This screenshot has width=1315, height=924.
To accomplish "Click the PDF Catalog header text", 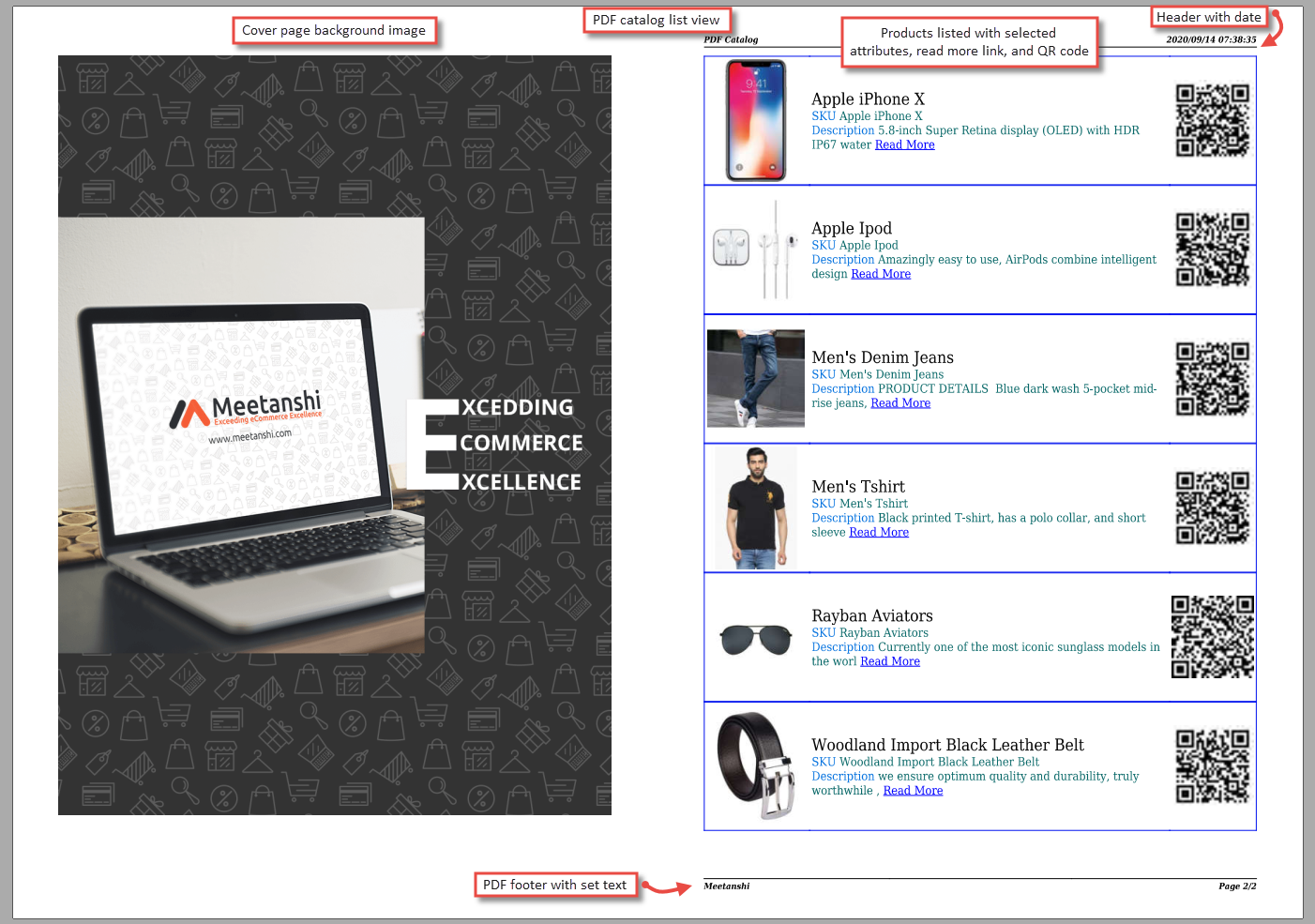I will point(731,39).
